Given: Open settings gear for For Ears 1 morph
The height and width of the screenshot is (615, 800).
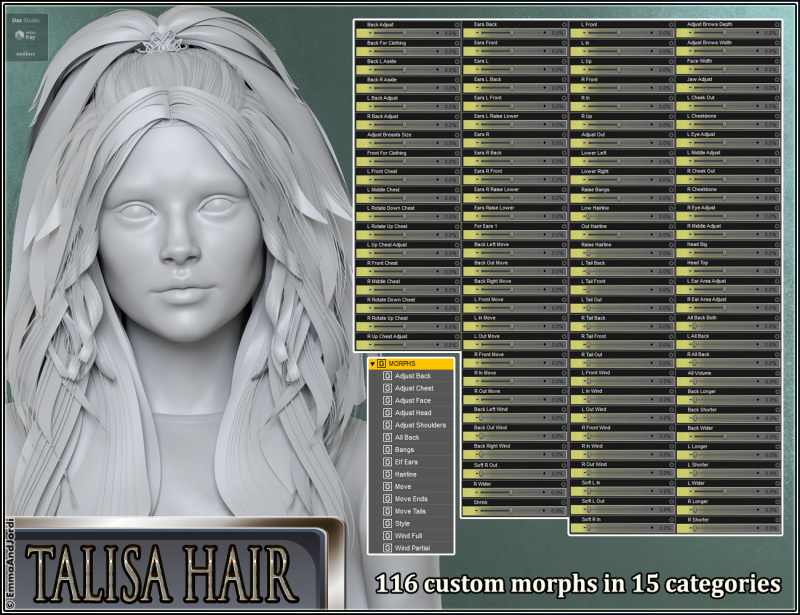Looking at the screenshot, I should click(564, 226).
